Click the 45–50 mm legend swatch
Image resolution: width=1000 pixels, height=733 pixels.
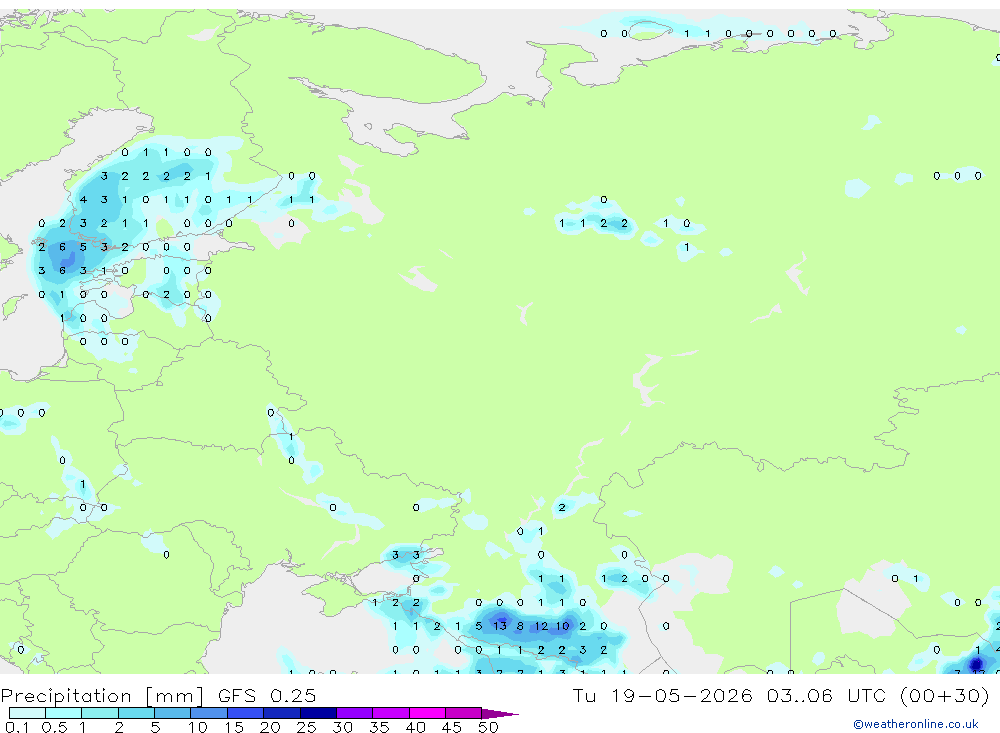pyautogui.click(x=463, y=713)
